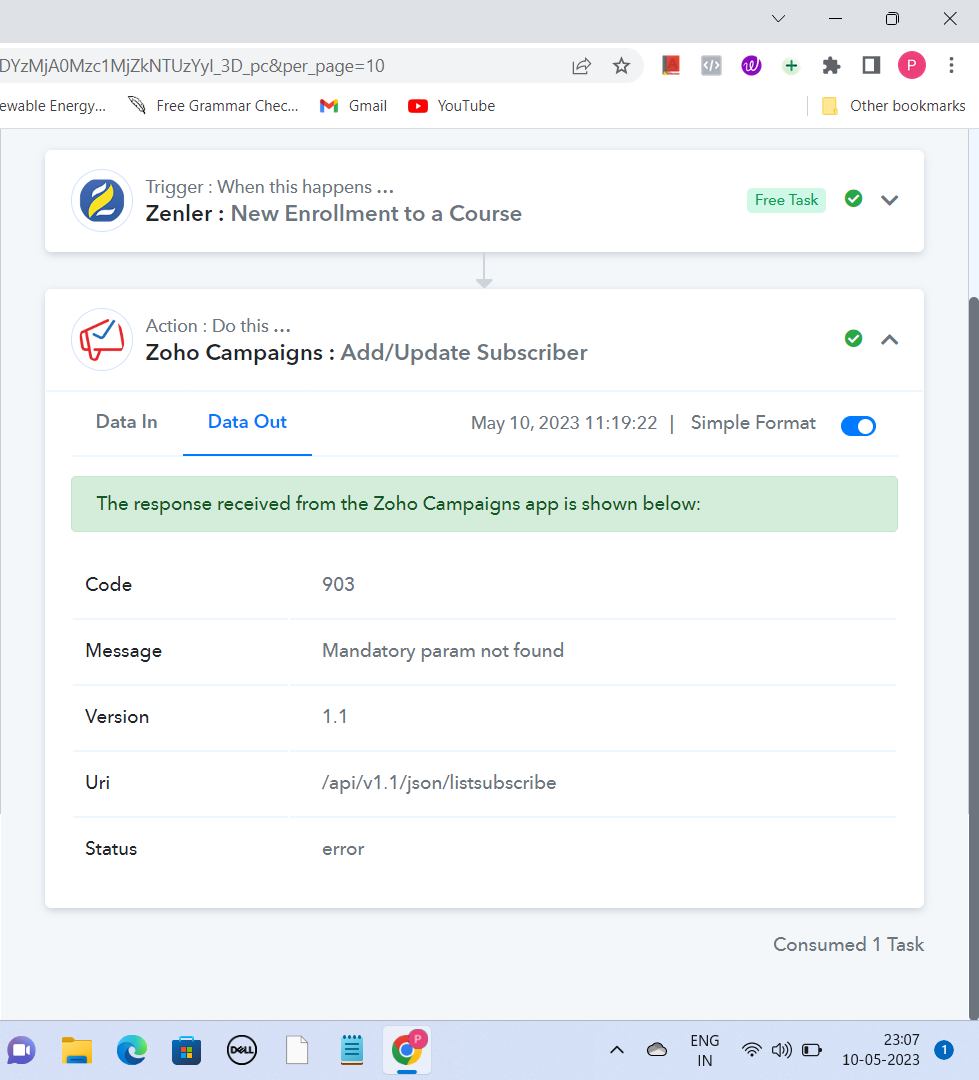This screenshot has width=979, height=1080.
Task: Click the Zoho Campaigns app logo icon
Action: [x=102, y=340]
